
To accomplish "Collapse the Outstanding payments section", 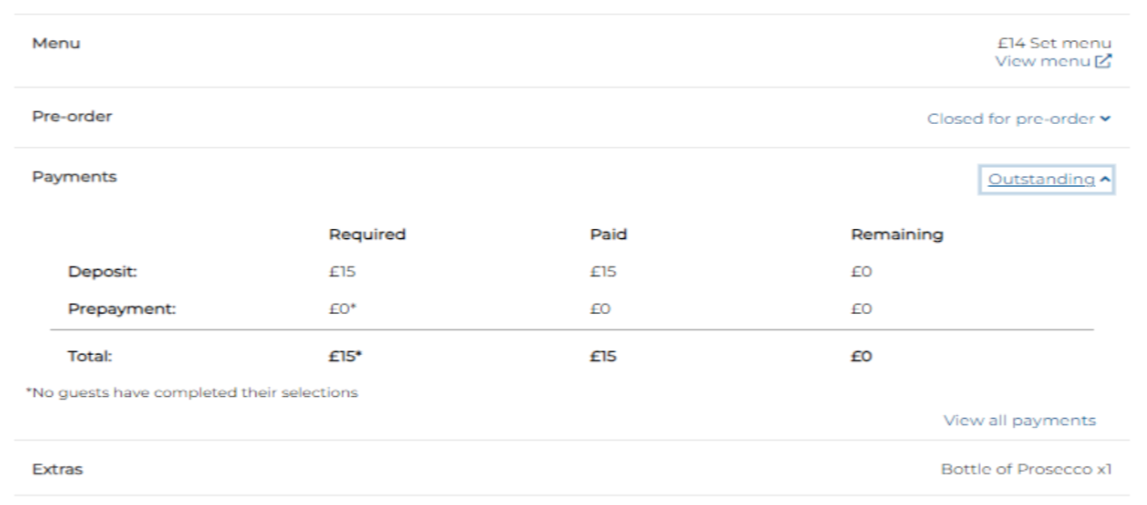I will 1041,180.
